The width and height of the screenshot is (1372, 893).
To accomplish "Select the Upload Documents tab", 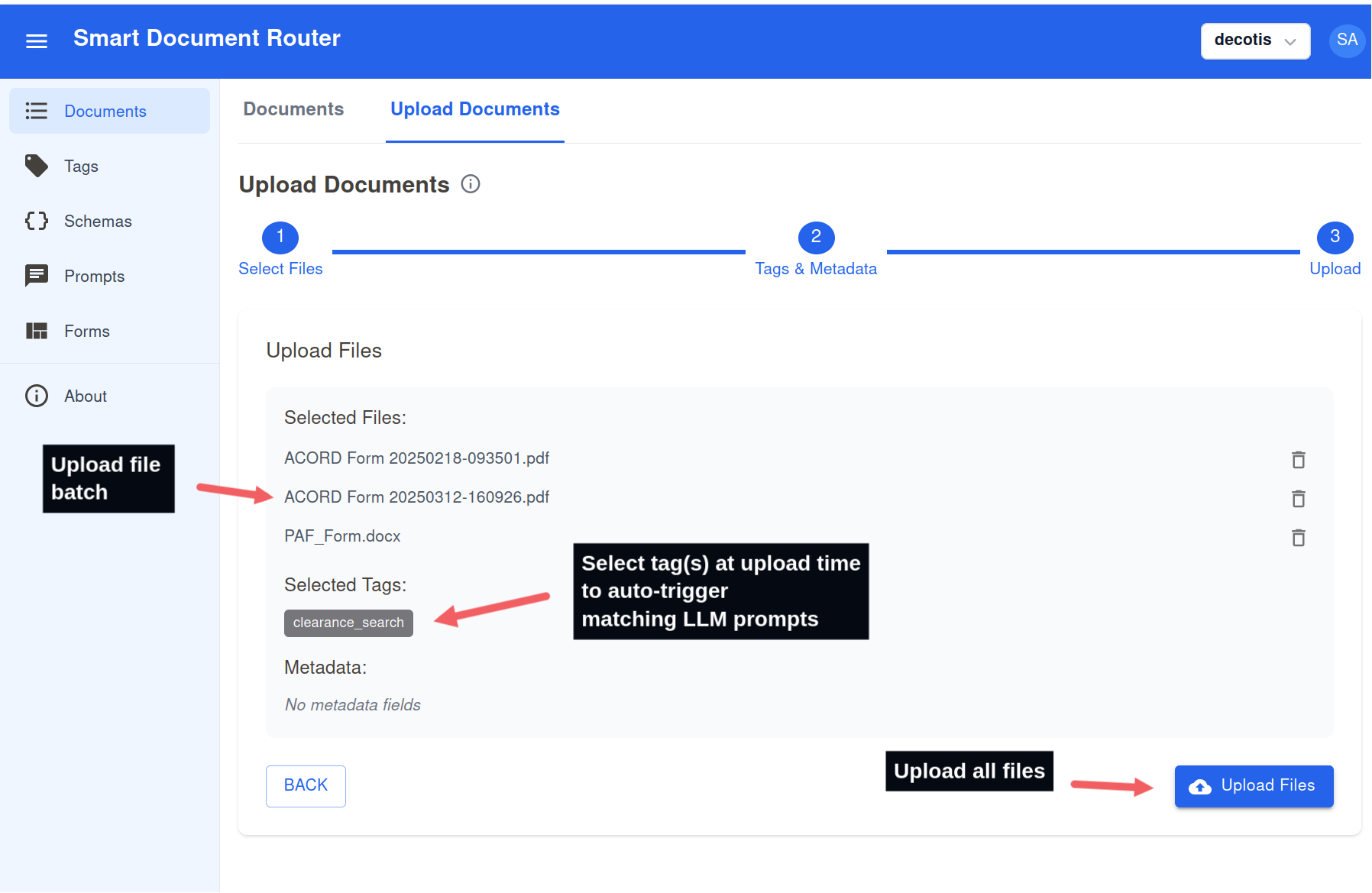I will [474, 109].
